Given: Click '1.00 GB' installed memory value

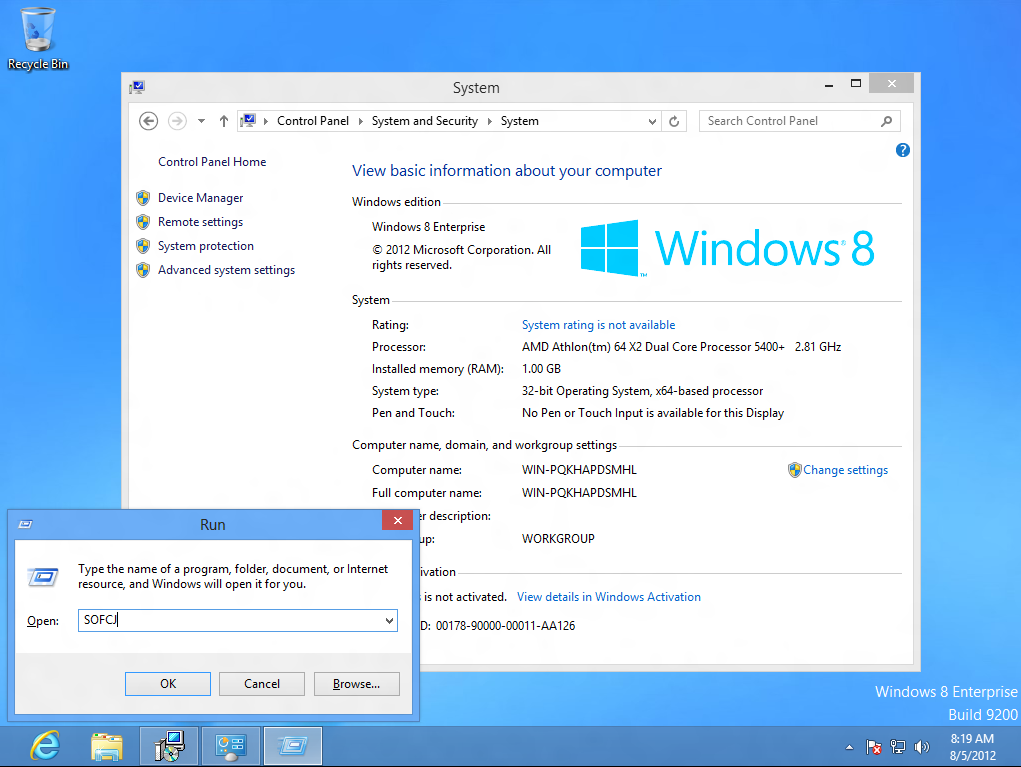Looking at the screenshot, I should coord(541,369).
